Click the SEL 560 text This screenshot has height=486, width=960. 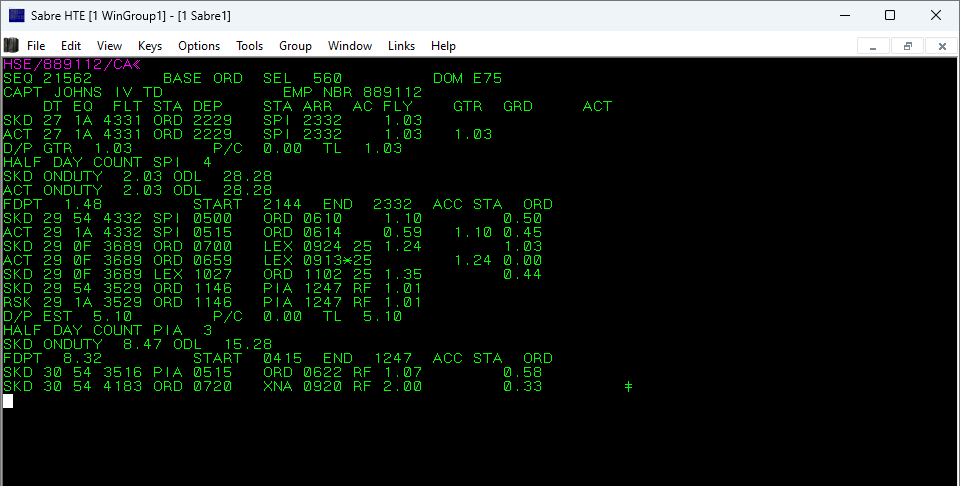pos(302,79)
